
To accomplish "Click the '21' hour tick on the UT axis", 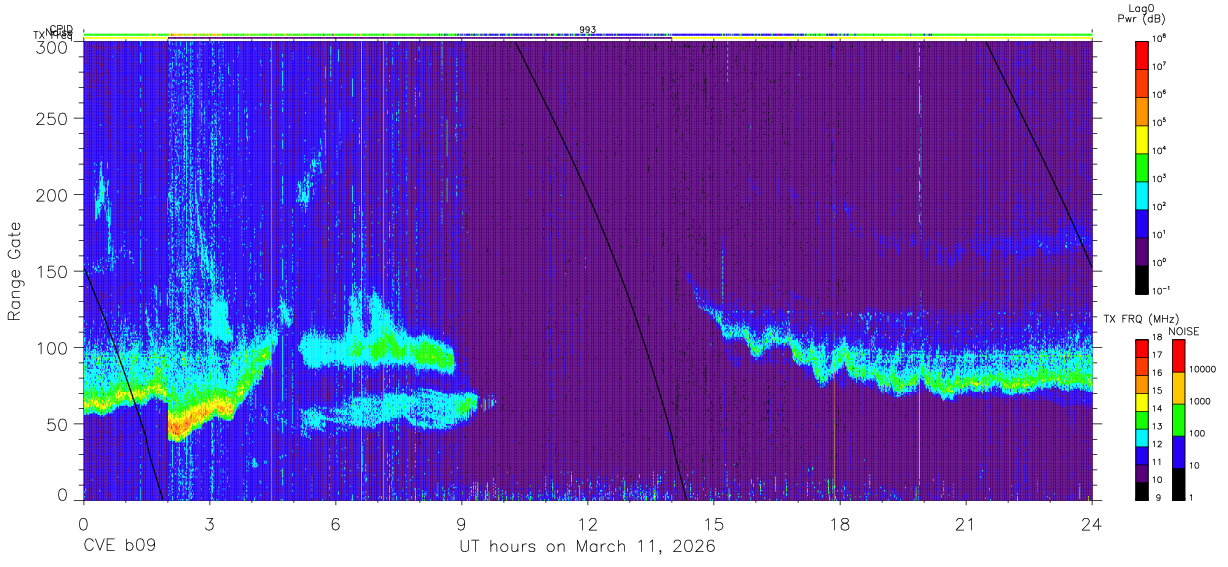I will point(966,524).
